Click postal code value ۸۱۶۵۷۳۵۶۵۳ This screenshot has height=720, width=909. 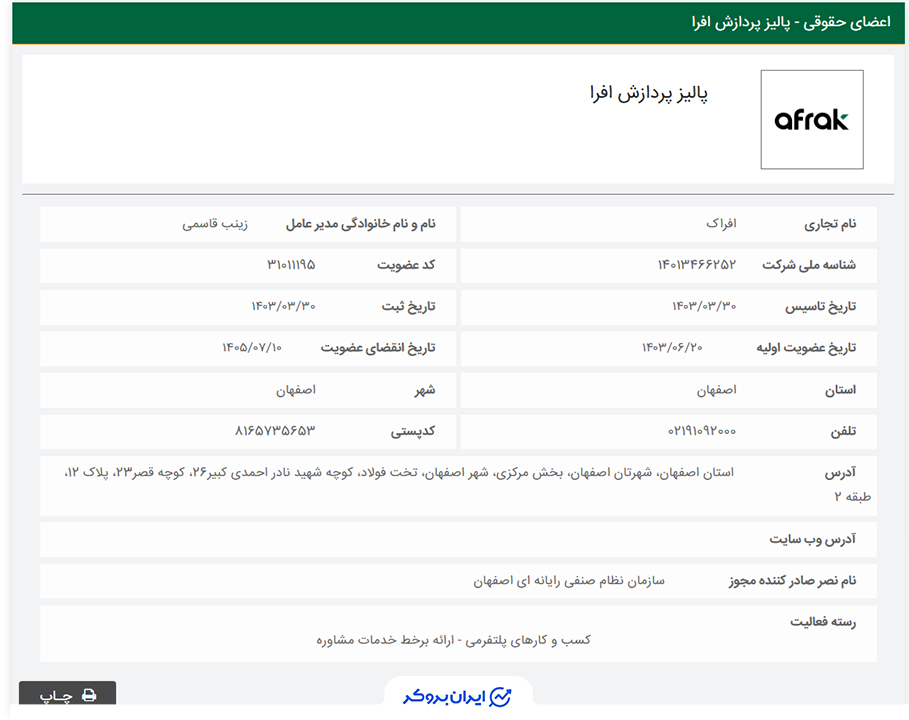(x=275, y=431)
